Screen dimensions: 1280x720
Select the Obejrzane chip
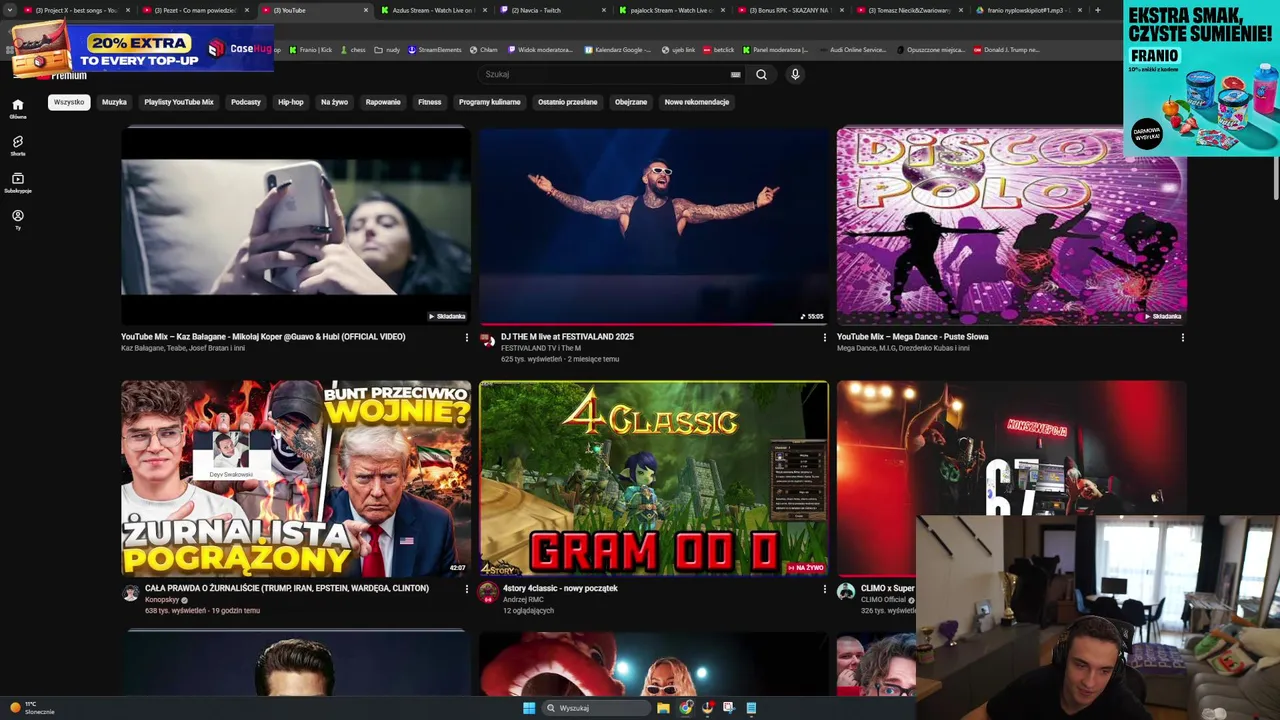tap(631, 102)
